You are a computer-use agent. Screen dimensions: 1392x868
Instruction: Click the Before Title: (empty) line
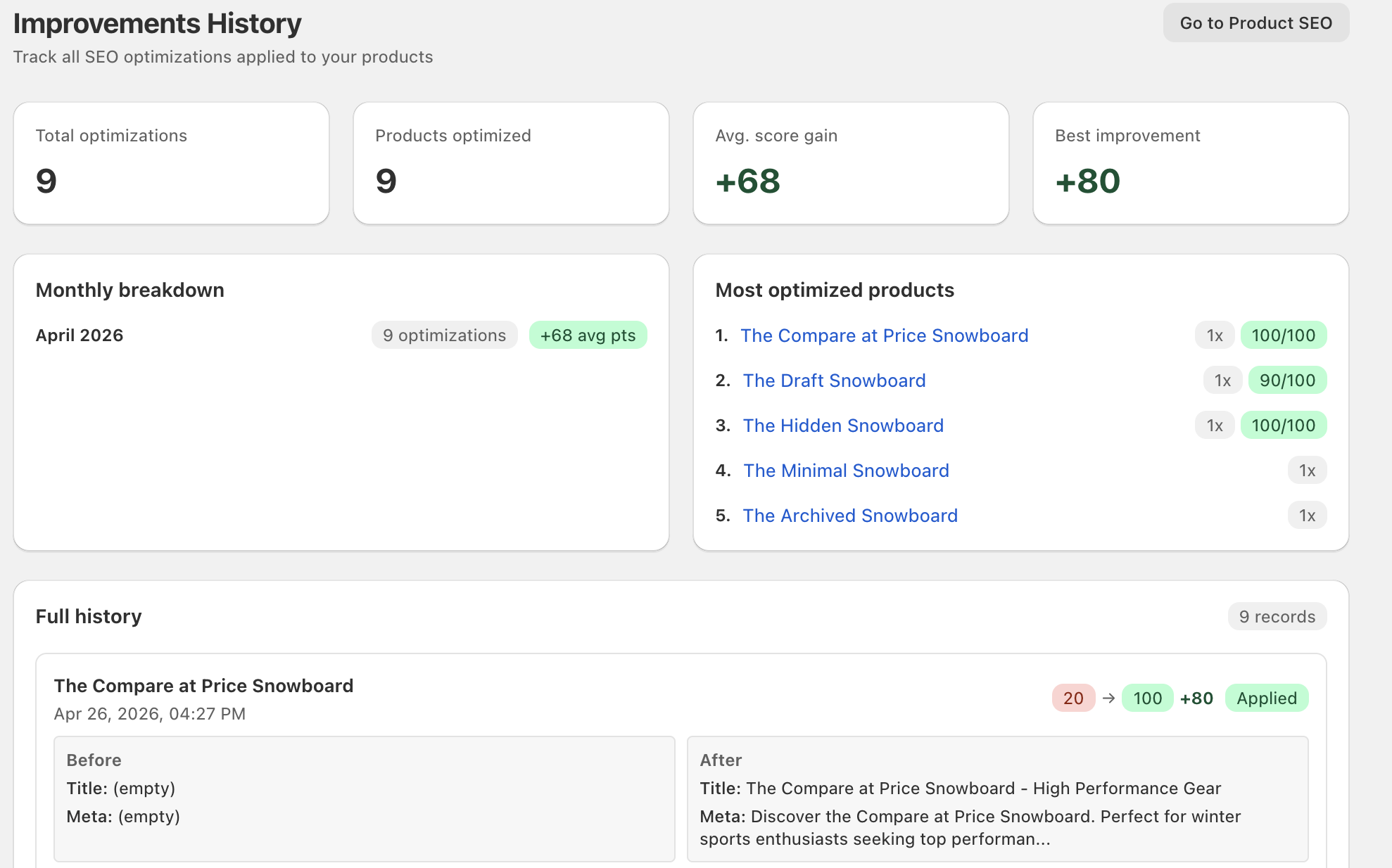pos(121,789)
